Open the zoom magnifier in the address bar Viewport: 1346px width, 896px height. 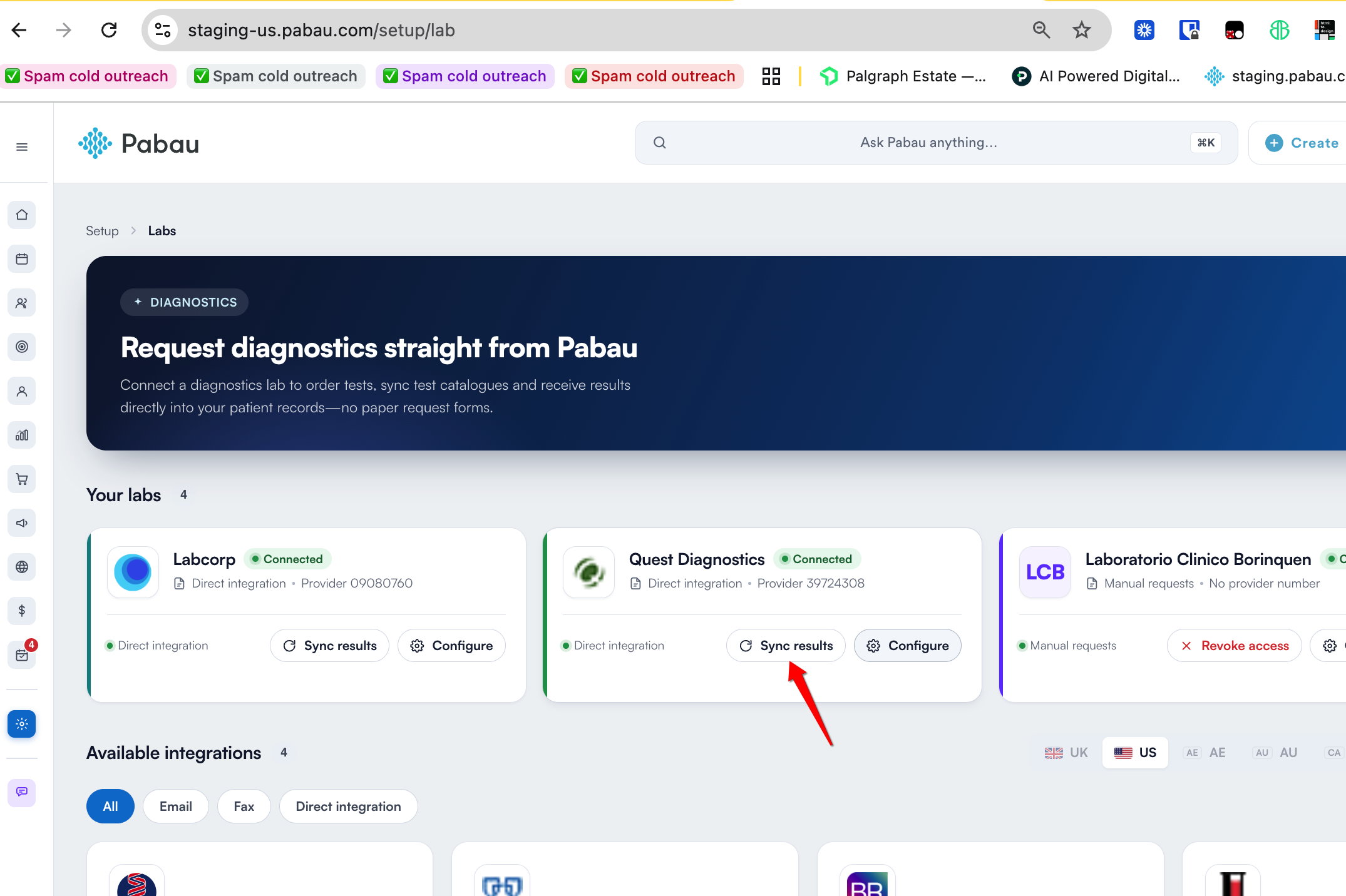(1041, 30)
